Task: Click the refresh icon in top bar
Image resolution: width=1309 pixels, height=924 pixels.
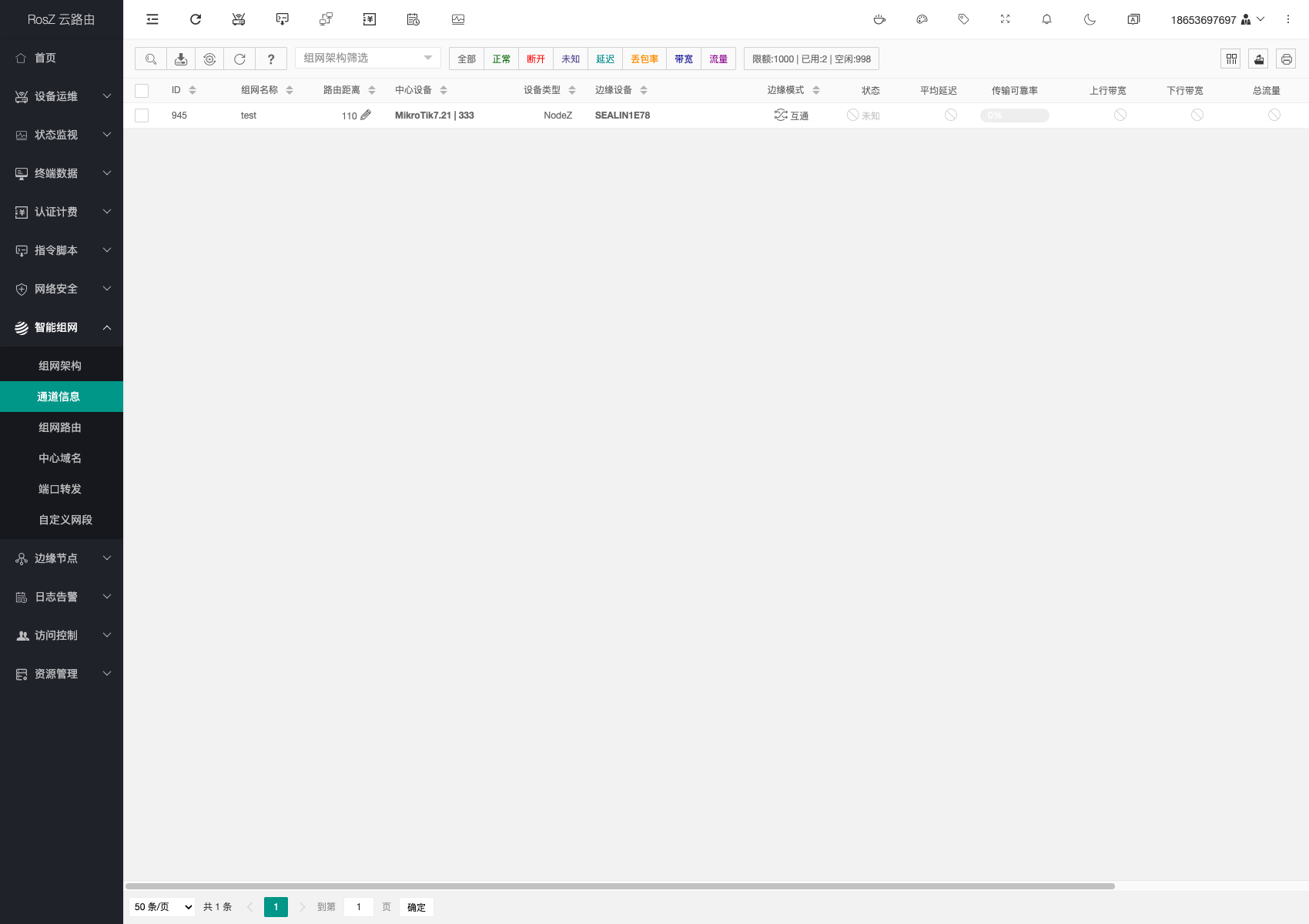Action: (196, 19)
